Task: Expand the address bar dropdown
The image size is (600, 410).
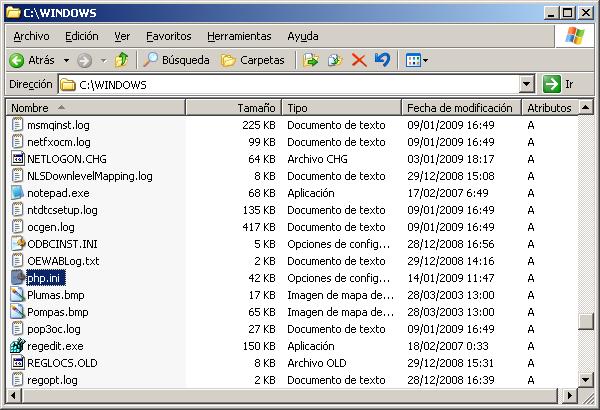Action: coord(527,85)
